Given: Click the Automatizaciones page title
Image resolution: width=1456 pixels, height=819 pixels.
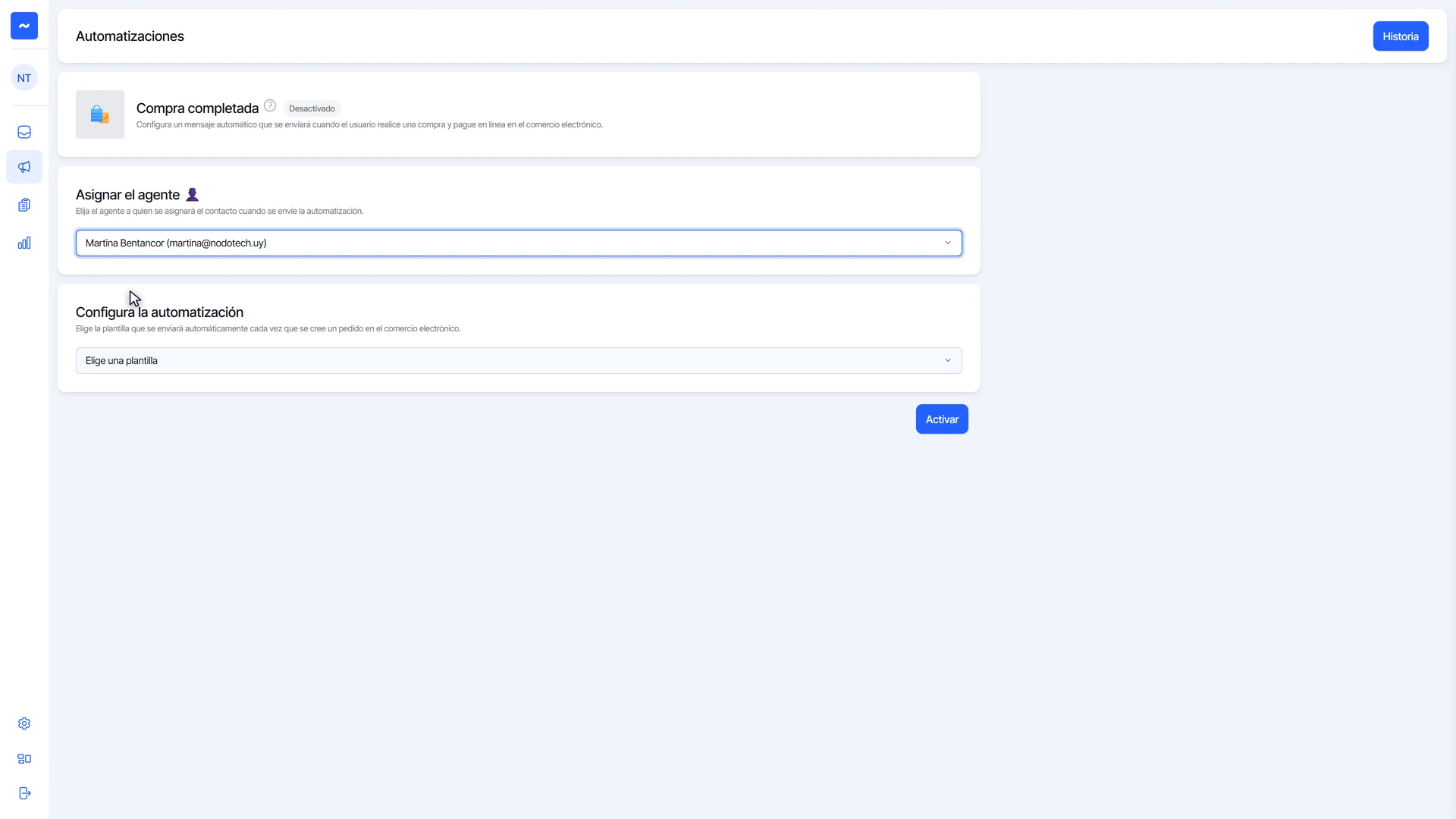Looking at the screenshot, I should click(130, 36).
